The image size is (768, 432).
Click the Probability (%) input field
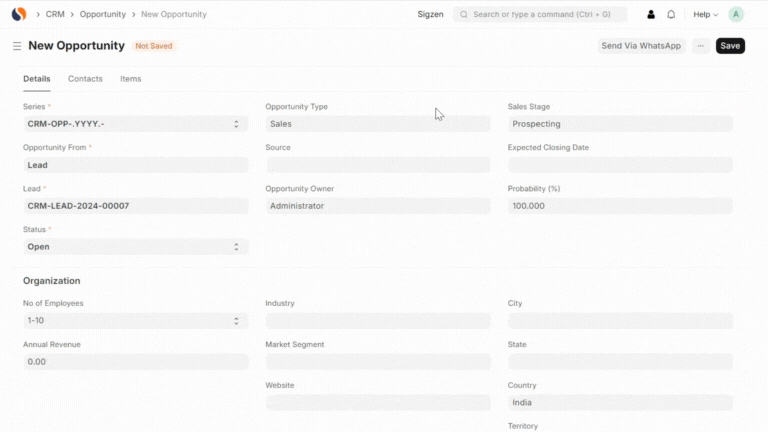620,206
